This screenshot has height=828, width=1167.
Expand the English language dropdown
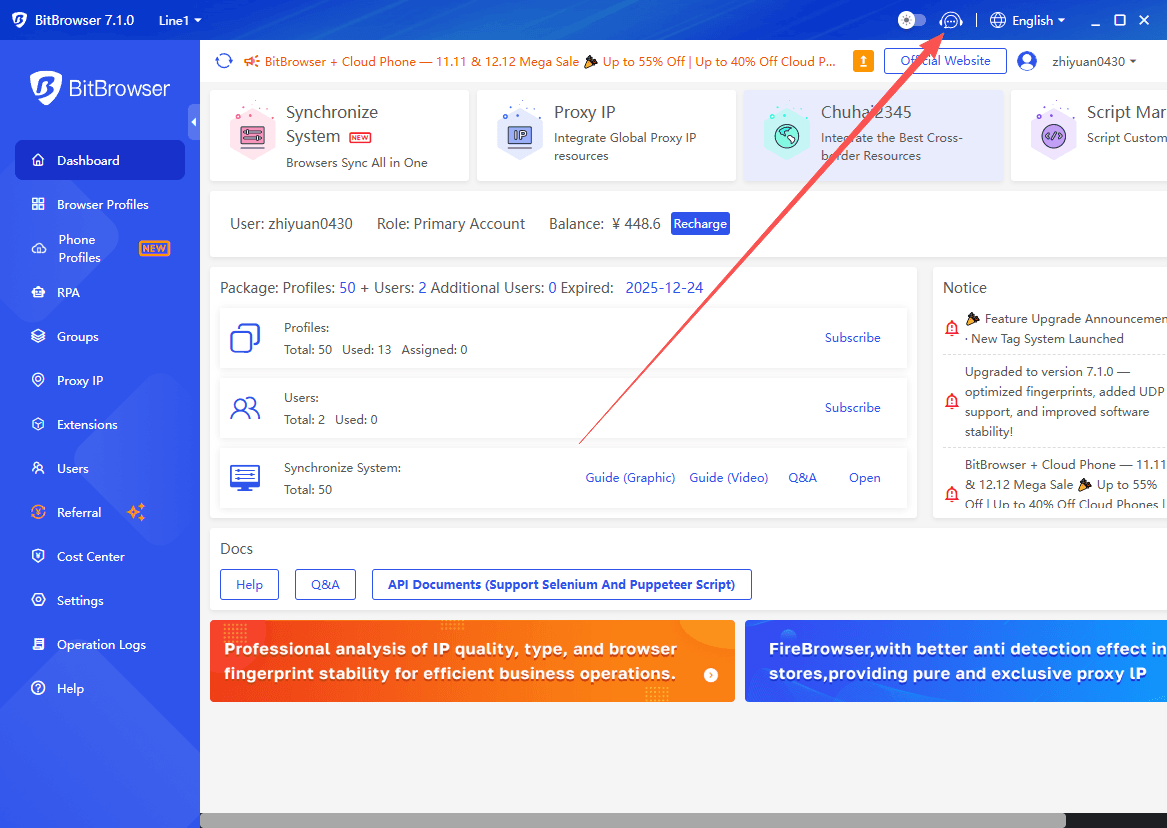coord(1027,20)
